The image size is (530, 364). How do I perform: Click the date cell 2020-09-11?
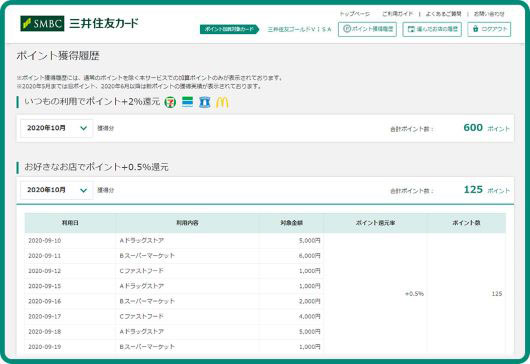(x=45, y=256)
